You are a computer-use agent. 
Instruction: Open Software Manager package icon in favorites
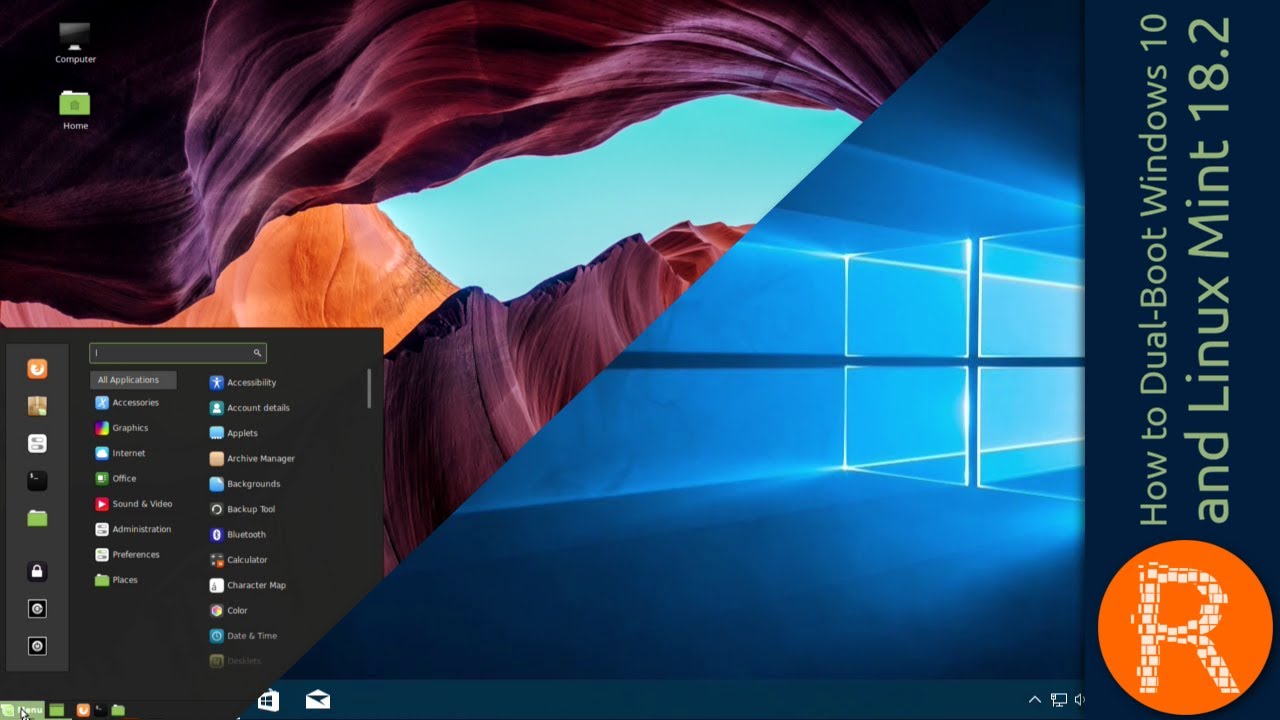[37, 406]
